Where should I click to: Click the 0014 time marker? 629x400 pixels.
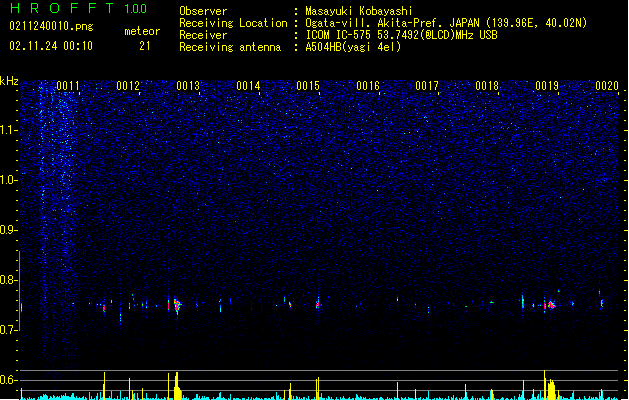pyautogui.click(x=248, y=86)
